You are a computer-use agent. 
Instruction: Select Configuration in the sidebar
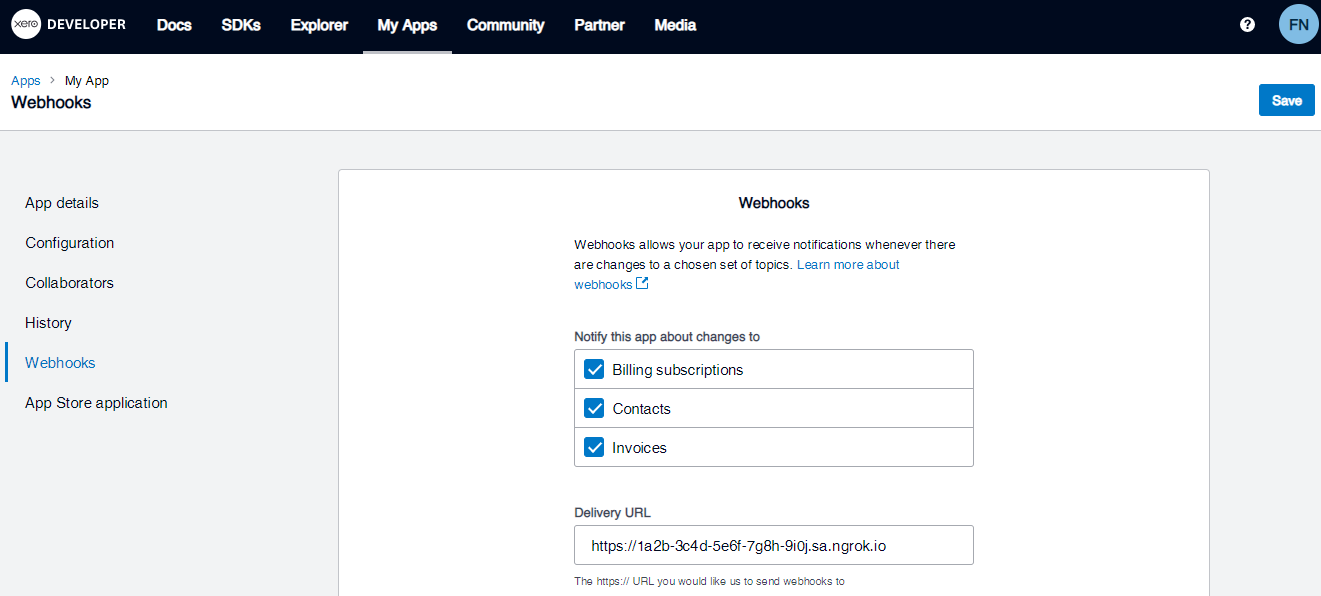point(69,242)
